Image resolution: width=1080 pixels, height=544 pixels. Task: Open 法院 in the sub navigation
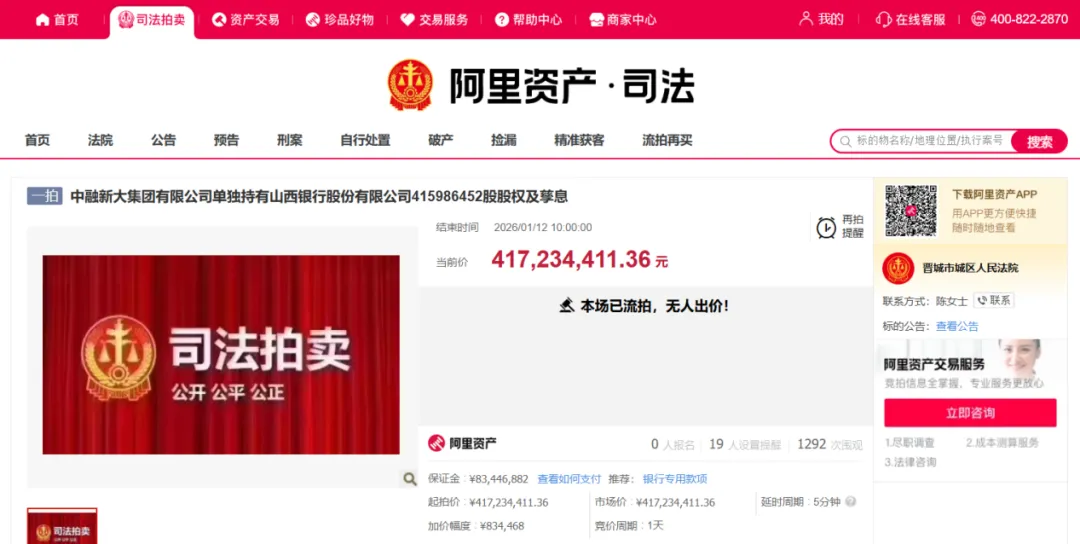pos(101,140)
